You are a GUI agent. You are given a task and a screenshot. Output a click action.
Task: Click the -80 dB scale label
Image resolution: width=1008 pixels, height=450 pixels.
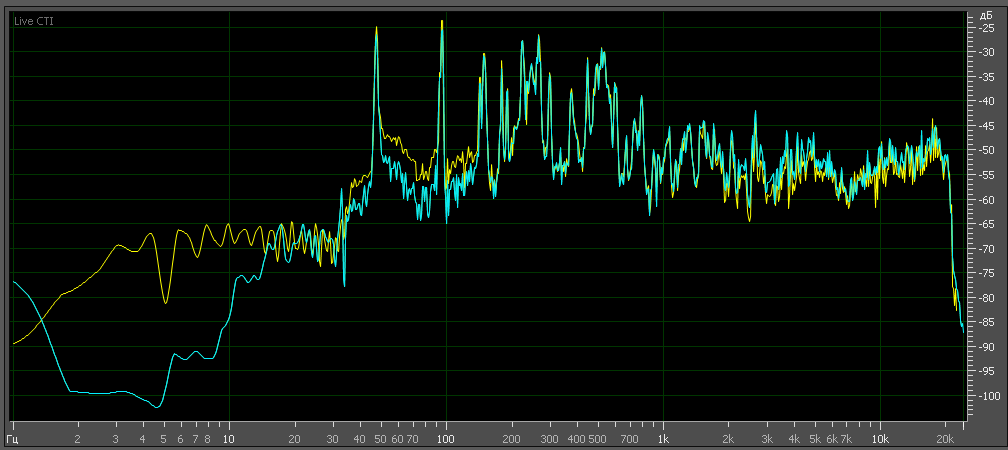[x=985, y=298]
